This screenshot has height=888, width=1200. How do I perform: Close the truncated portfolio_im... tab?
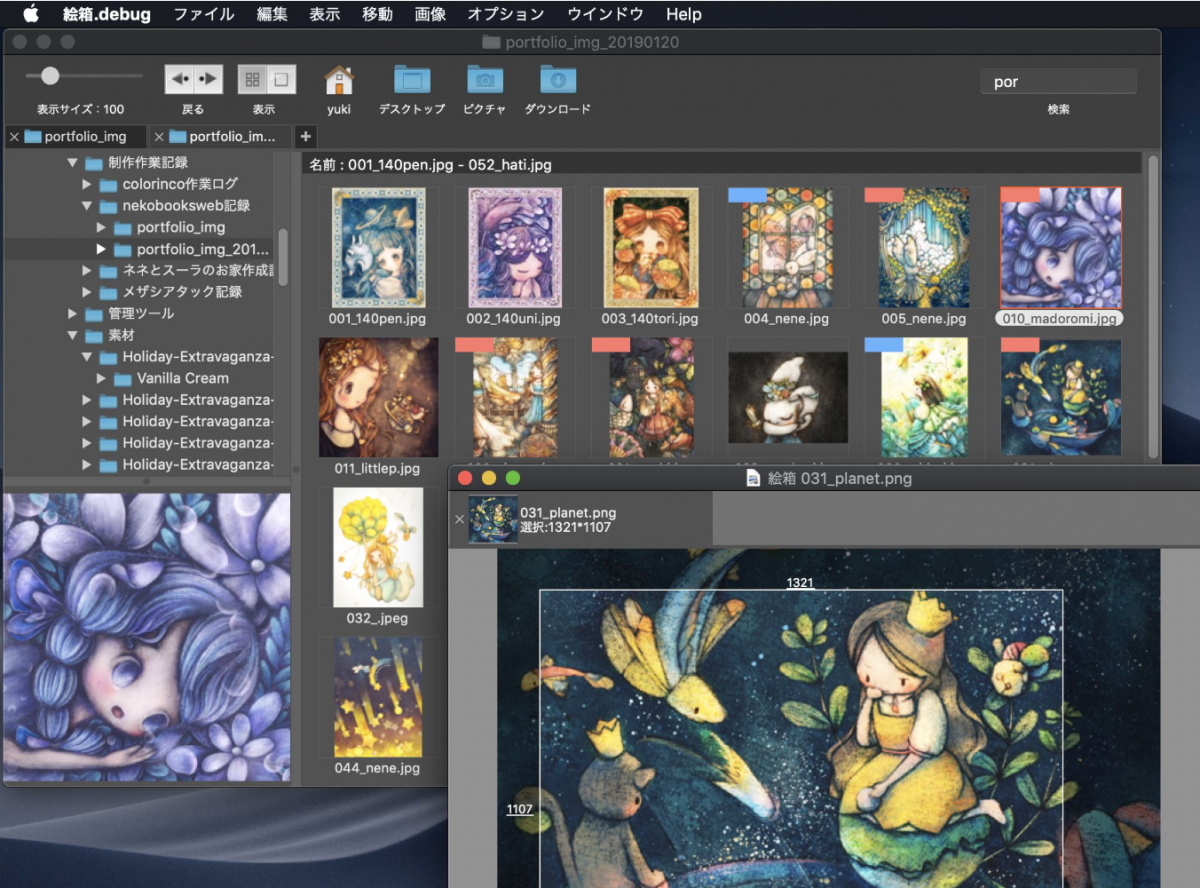(158, 137)
